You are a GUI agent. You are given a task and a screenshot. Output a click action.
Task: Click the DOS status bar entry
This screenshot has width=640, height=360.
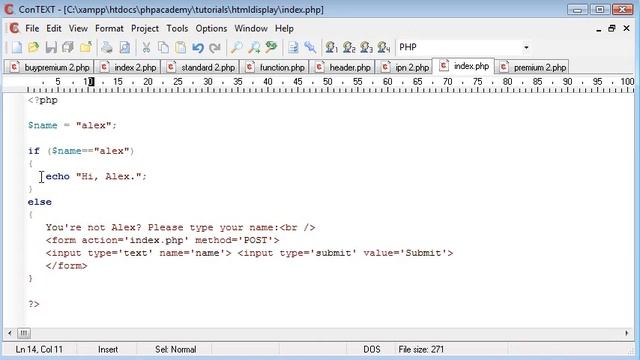coord(371,349)
